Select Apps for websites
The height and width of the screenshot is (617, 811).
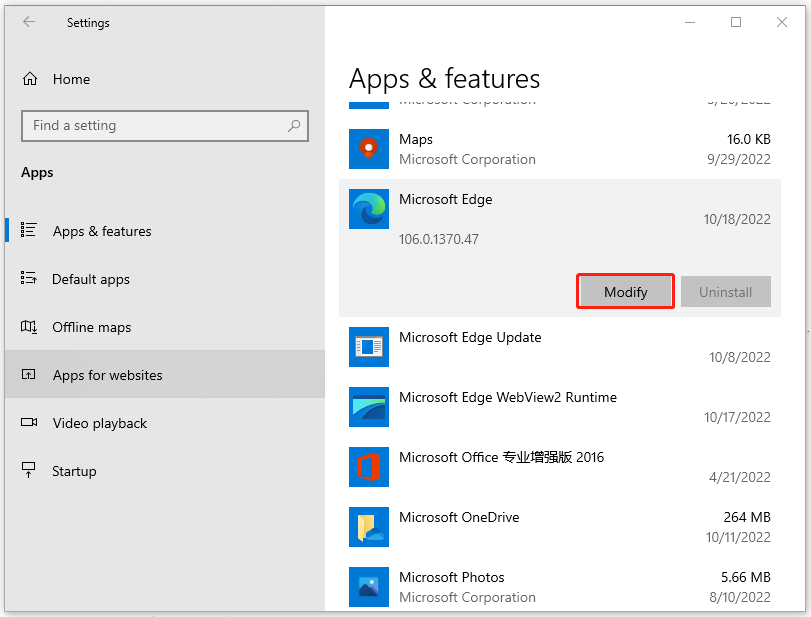click(107, 375)
